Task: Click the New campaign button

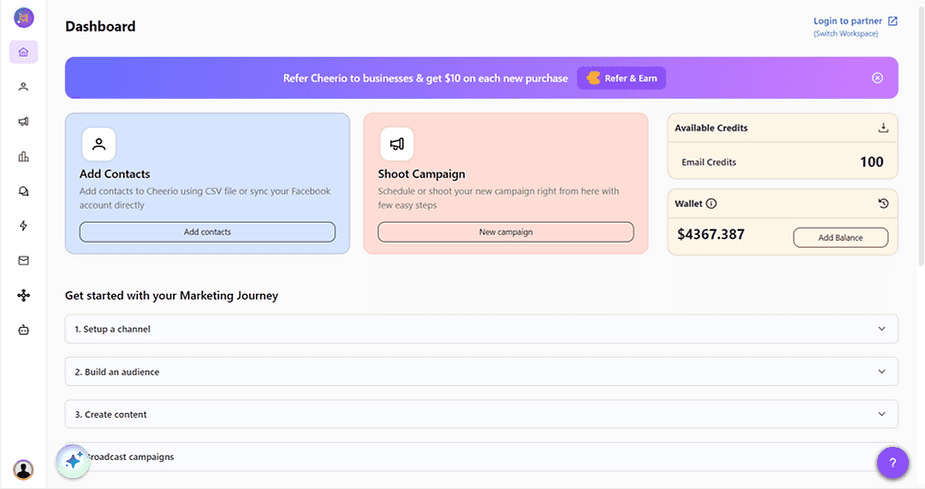Action: pos(506,232)
